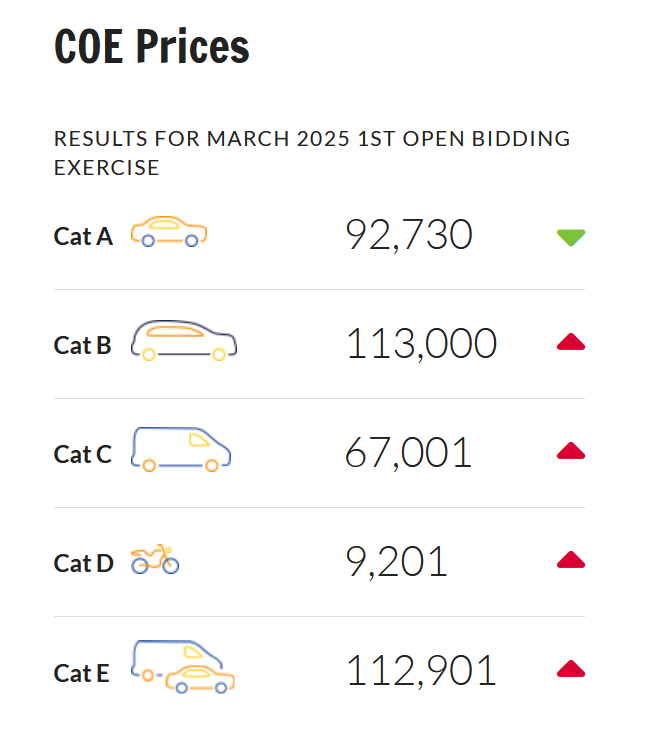This screenshot has width=646, height=747.
Task: Click the 92,730 price value
Action: tap(409, 234)
